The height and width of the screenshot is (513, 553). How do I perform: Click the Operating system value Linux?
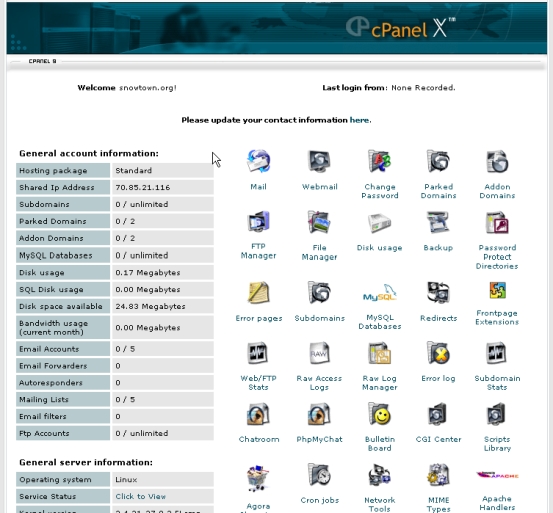tap(126, 480)
